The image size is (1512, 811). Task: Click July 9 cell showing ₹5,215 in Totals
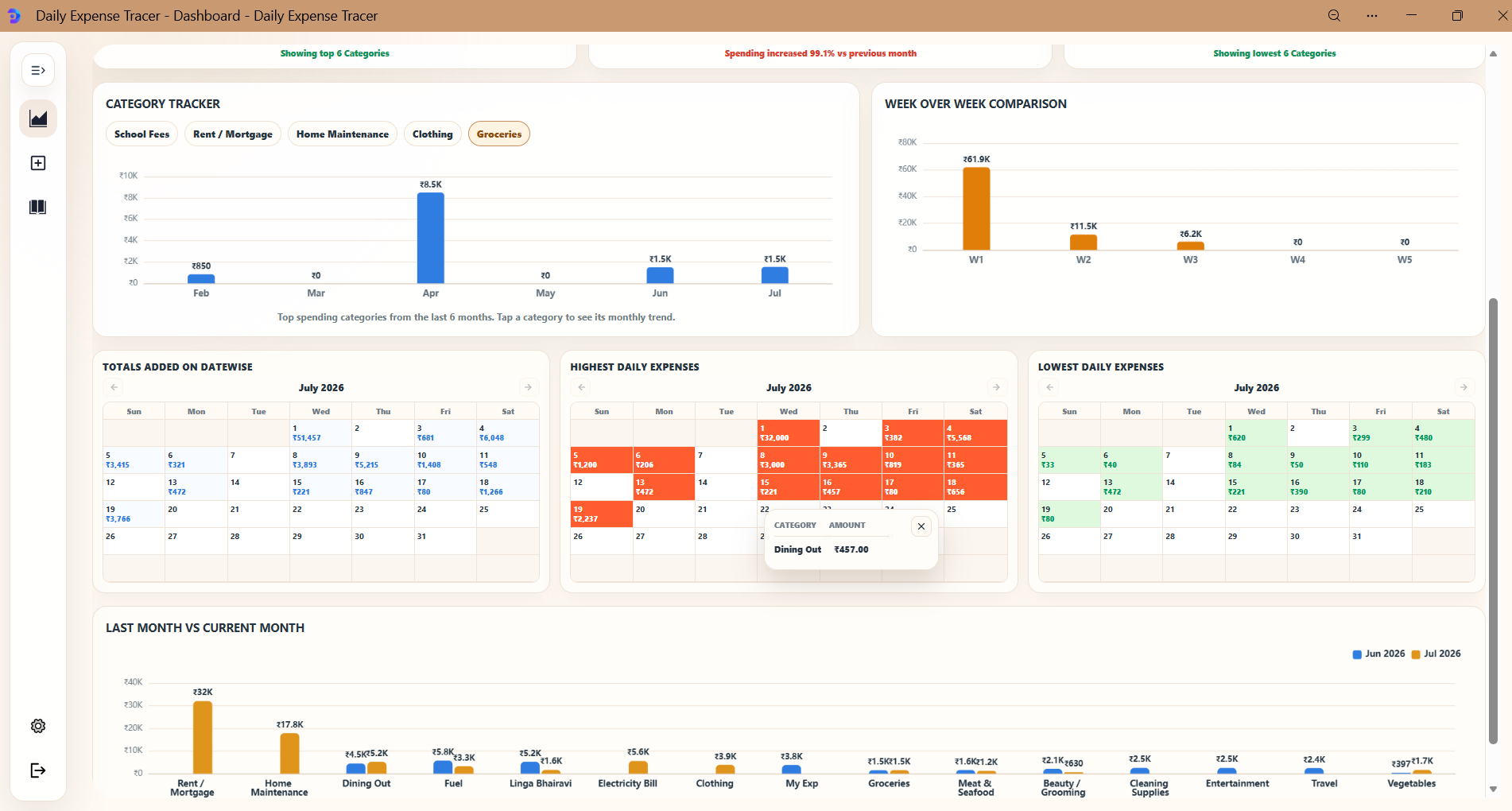tap(383, 460)
